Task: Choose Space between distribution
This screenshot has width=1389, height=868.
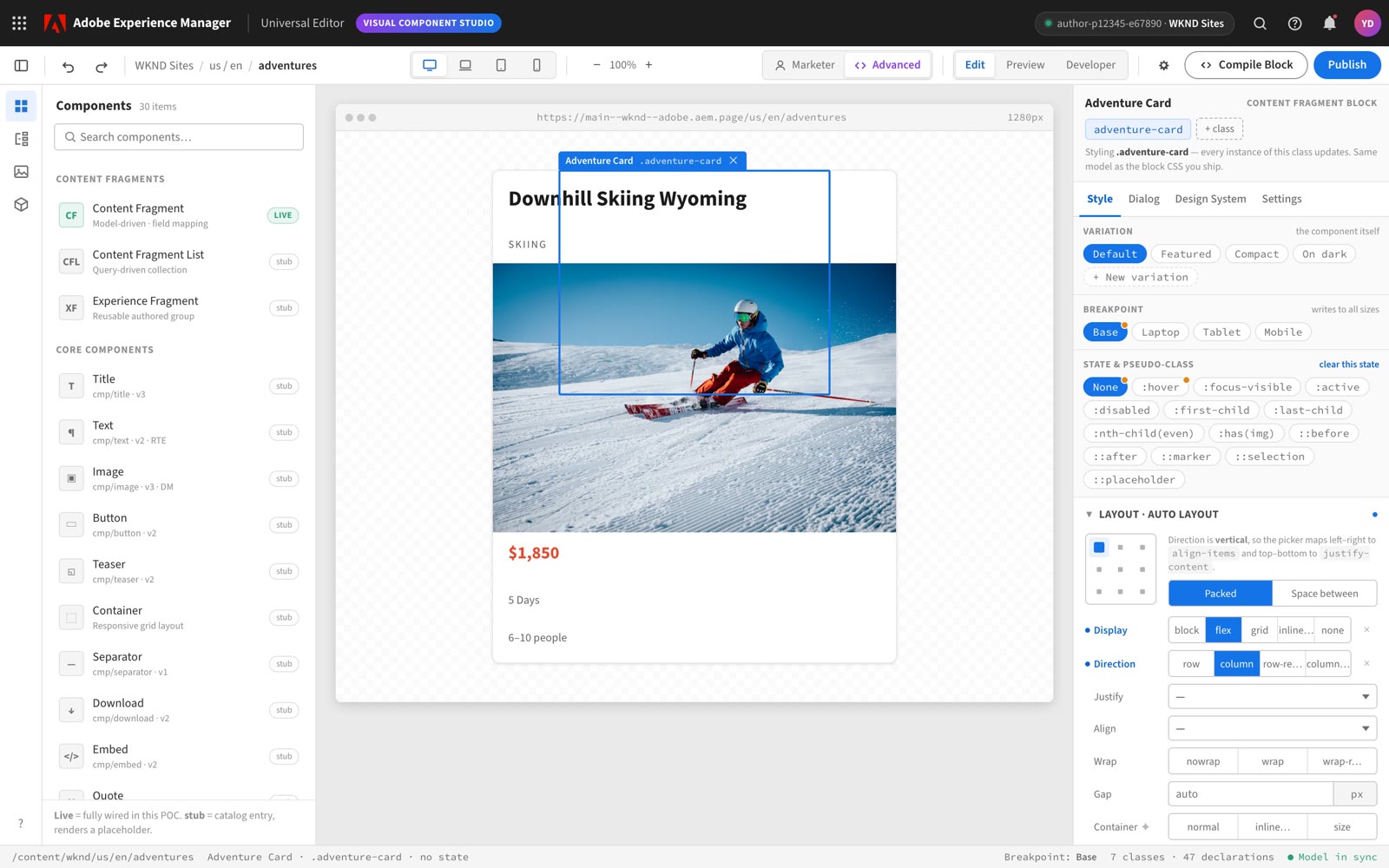Action: [1324, 594]
